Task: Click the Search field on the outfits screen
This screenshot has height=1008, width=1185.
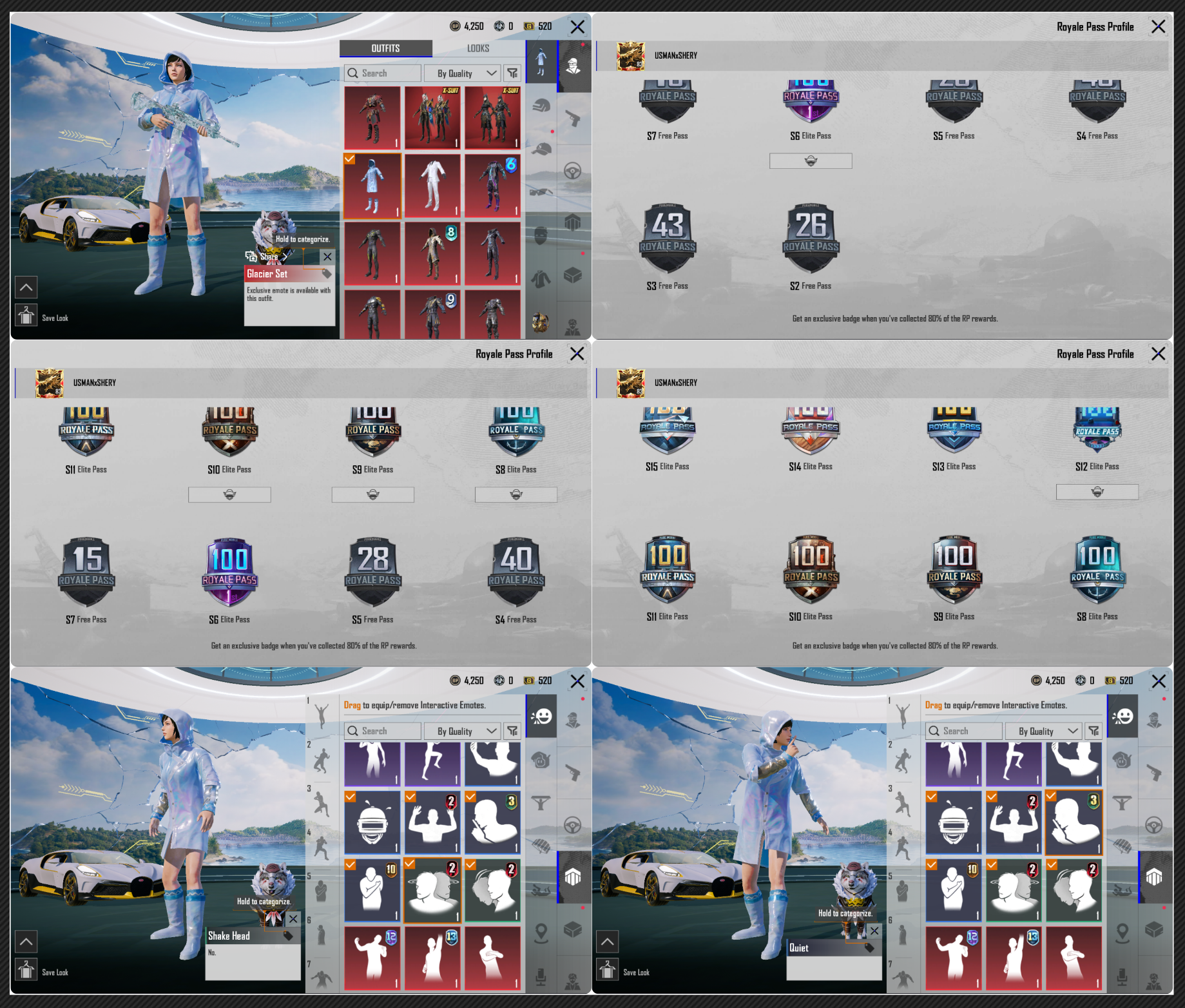Action: click(x=383, y=73)
